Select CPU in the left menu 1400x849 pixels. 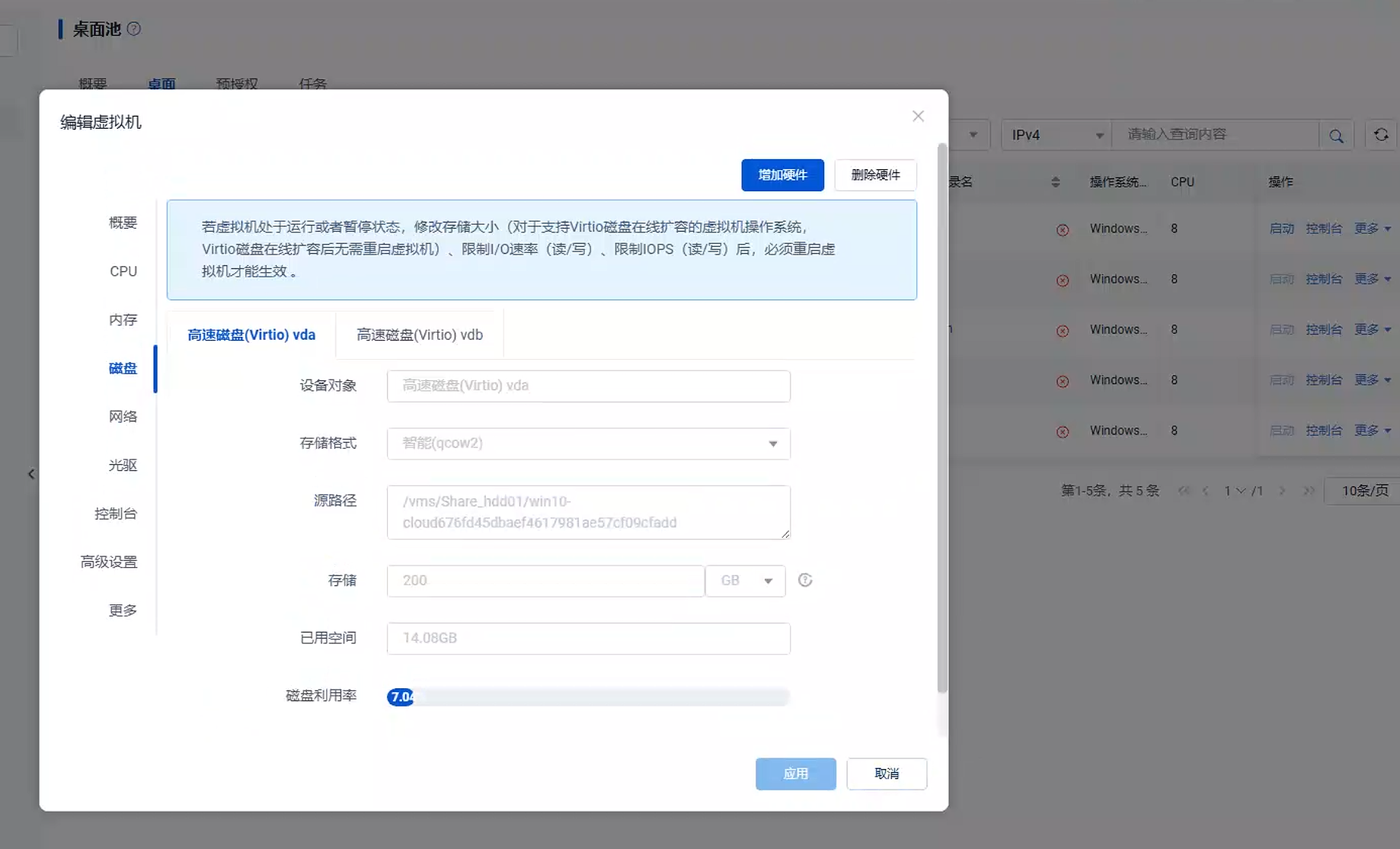[123, 271]
